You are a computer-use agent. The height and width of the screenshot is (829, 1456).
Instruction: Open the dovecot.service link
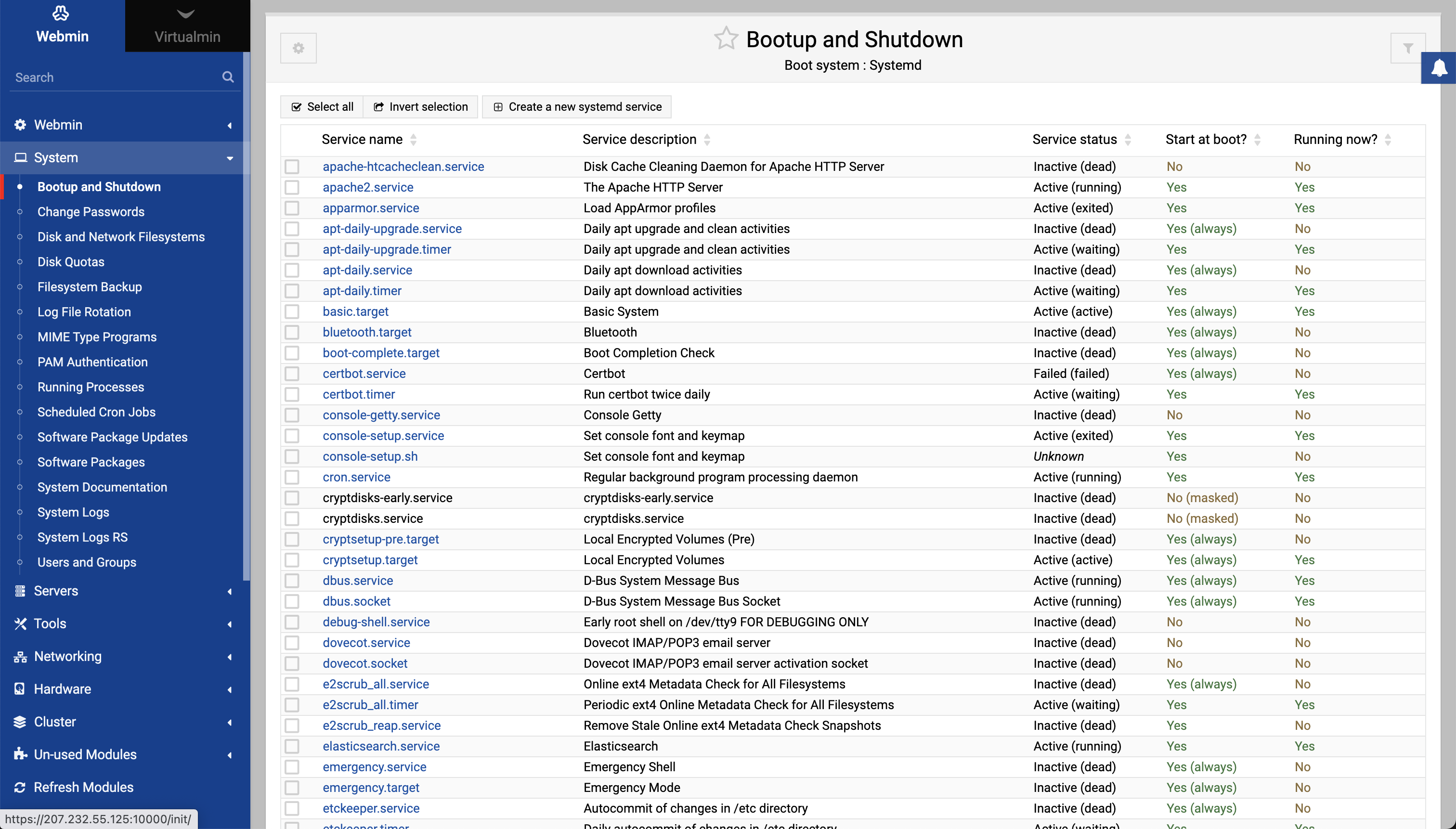(366, 643)
